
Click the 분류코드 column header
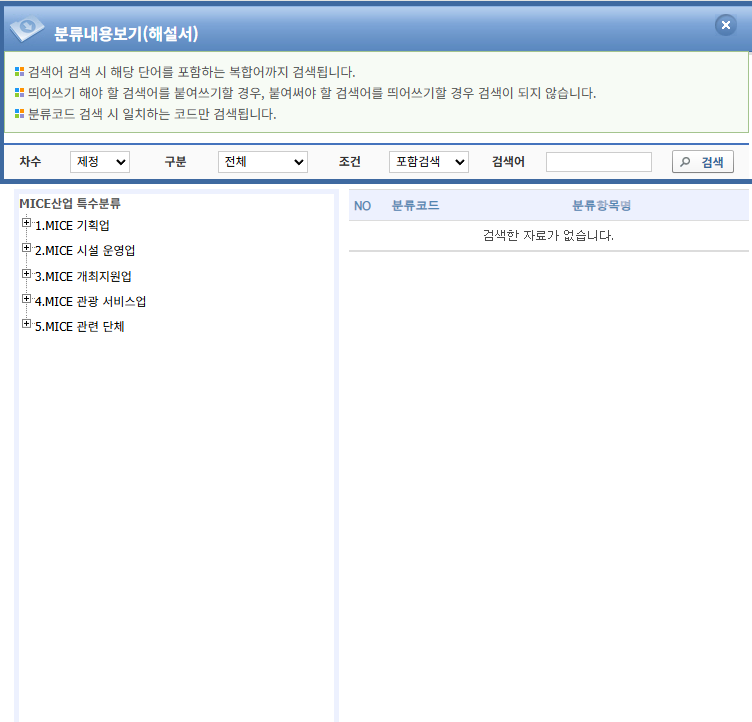click(x=415, y=206)
